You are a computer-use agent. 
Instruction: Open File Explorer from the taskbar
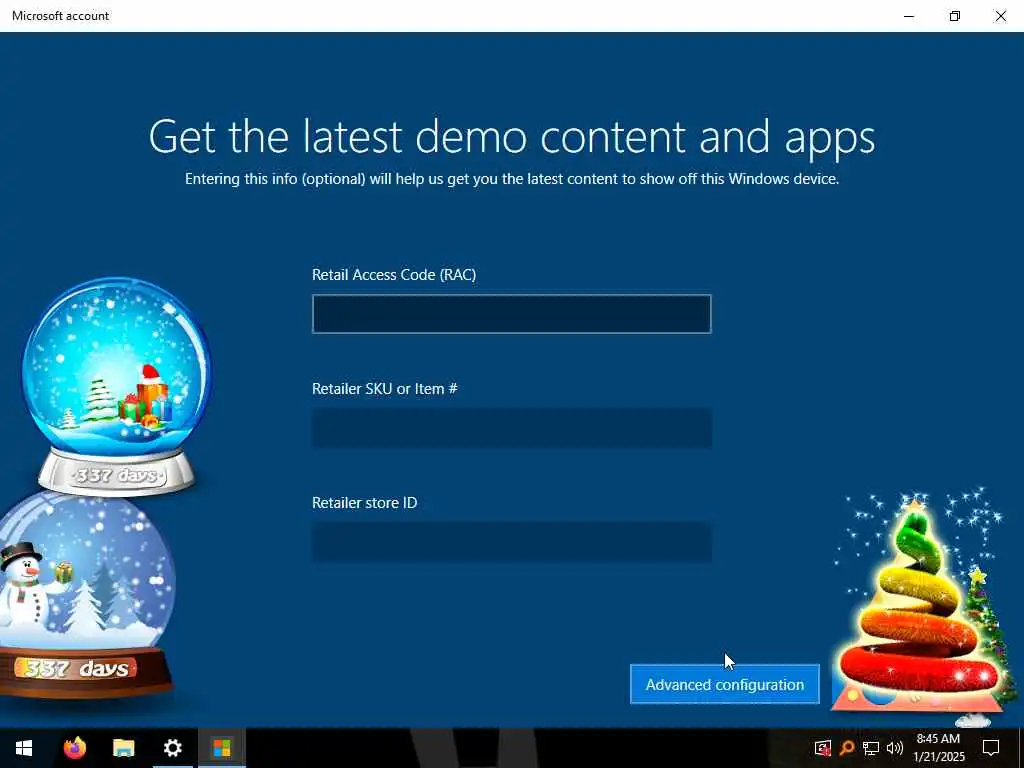[123, 748]
